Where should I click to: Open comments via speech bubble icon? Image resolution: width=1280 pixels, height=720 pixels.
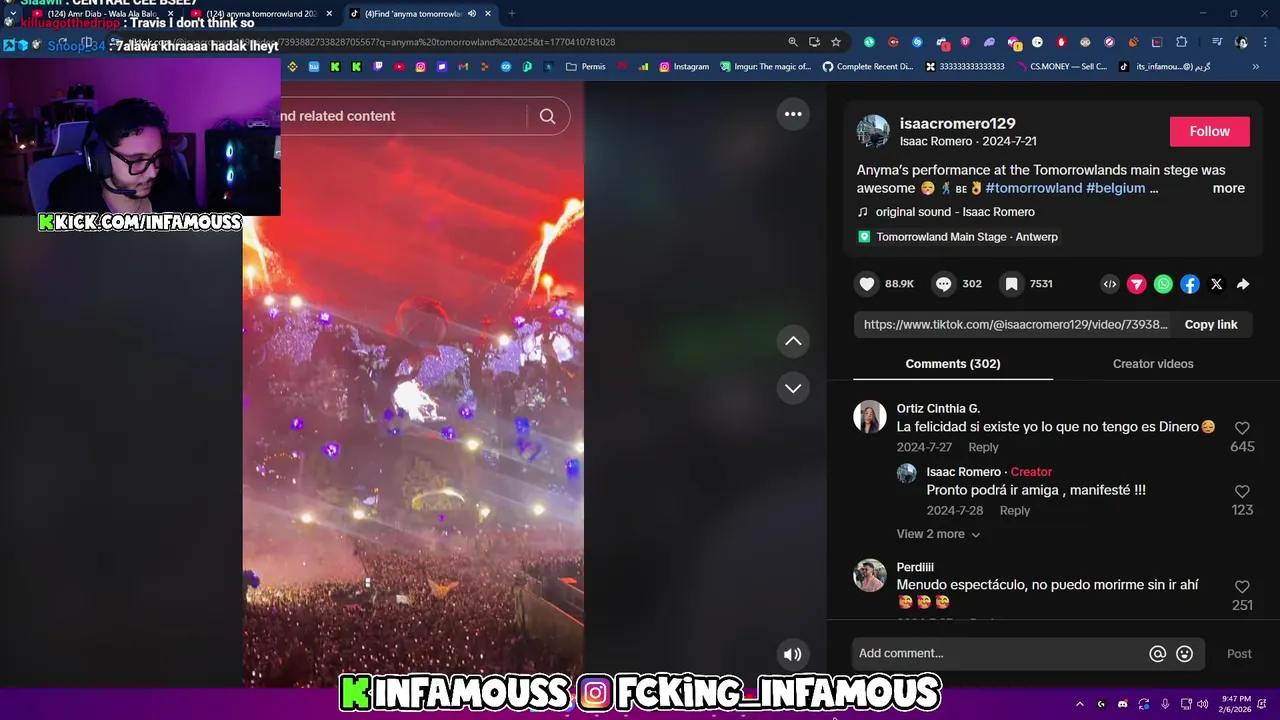[x=943, y=284]
